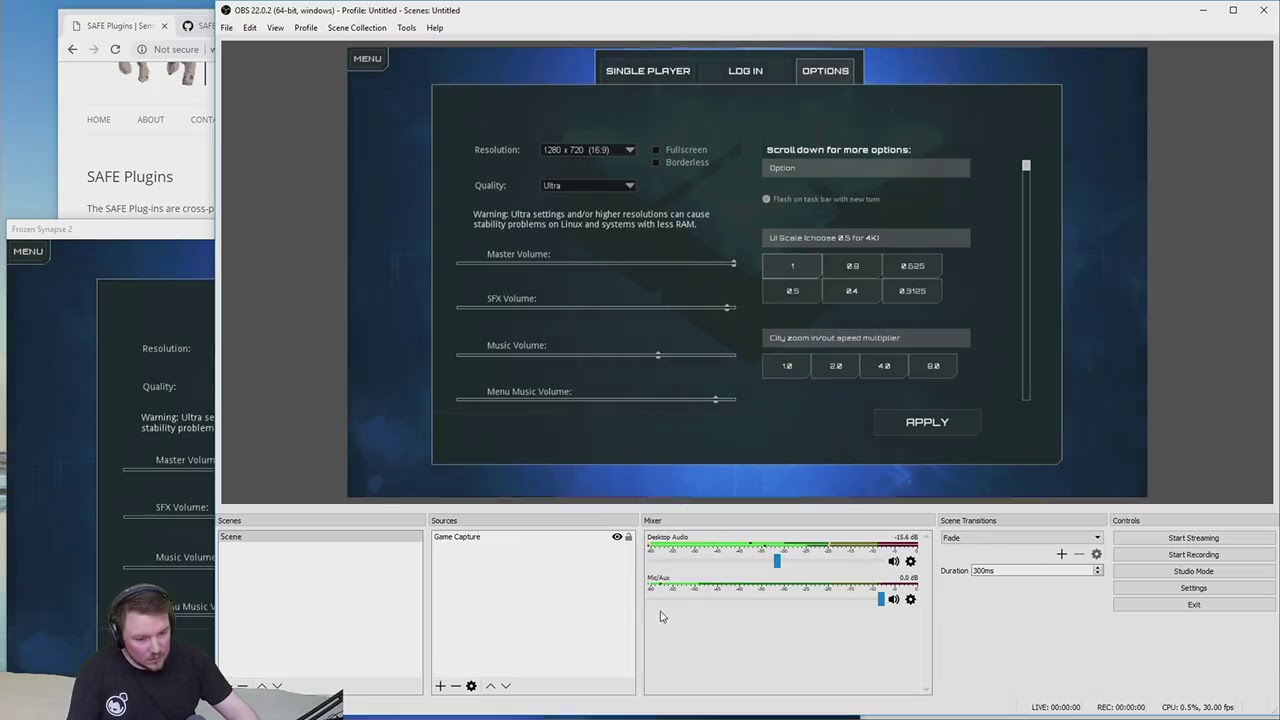Image resolution: width=1280 pixels, height=720 pixels.
Task: Open Mic/Aux settings gear
Action: (910, 599)
